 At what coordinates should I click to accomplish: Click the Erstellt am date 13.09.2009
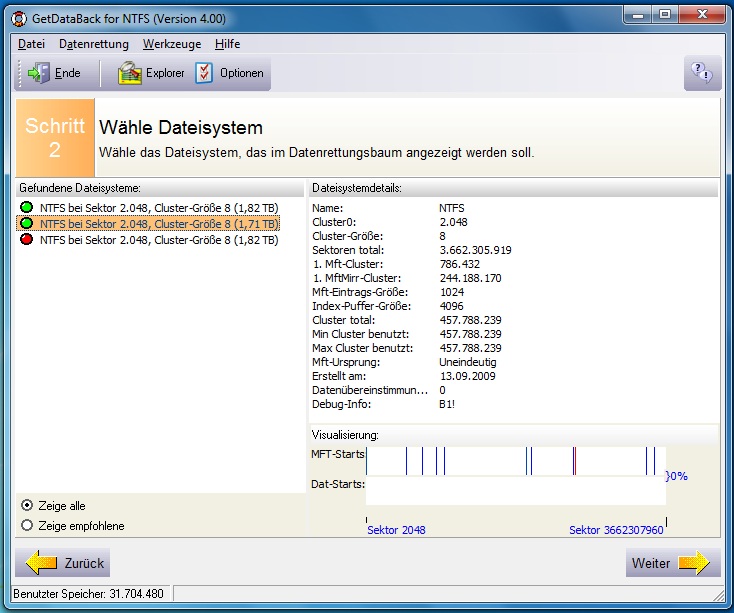(467, 376)
